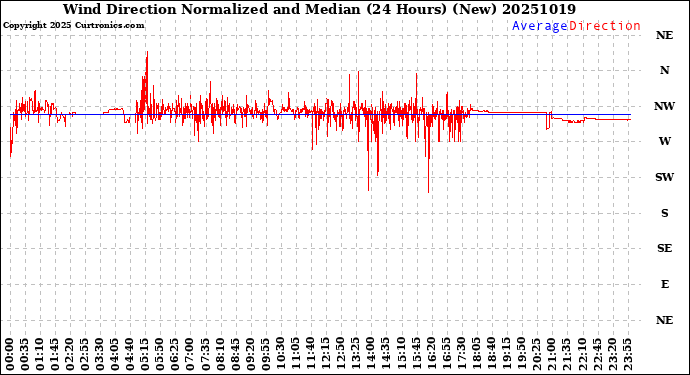Image resolution: width=690 pixels, height=375 pixels.
Task: Click the 01:45 time axis label
Action: [55, 355]
